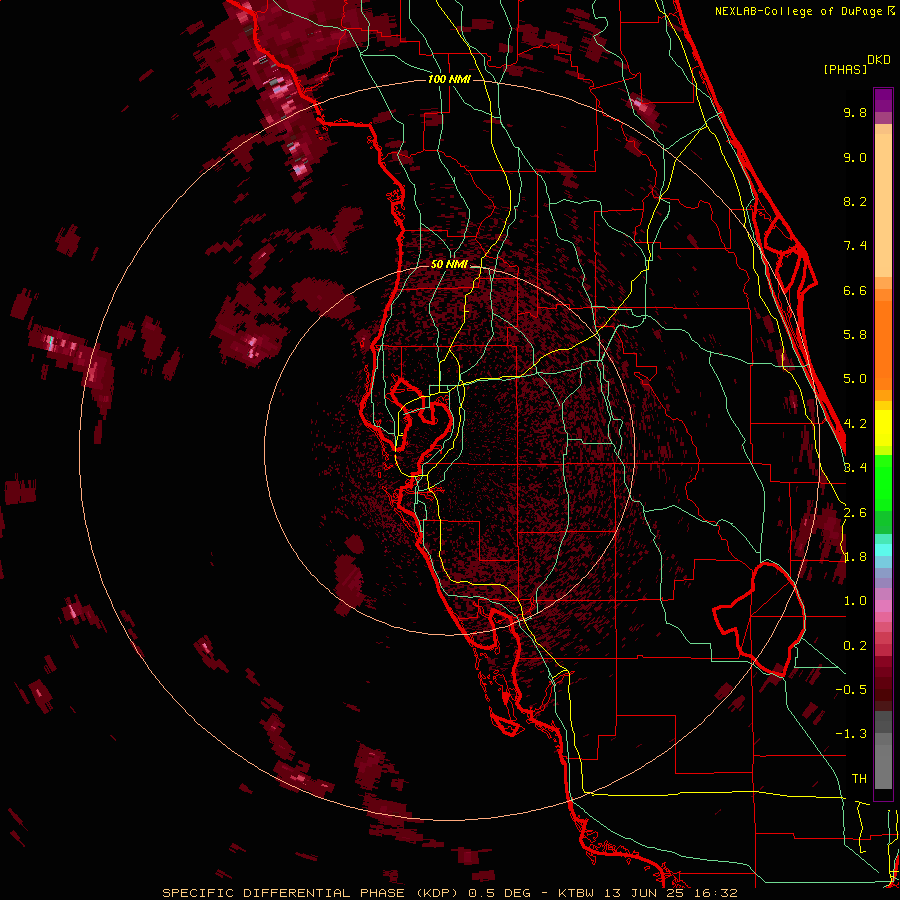Click the 0.2 value on the color scale
This screenshot has height=900, width=900.
point(855,646)
